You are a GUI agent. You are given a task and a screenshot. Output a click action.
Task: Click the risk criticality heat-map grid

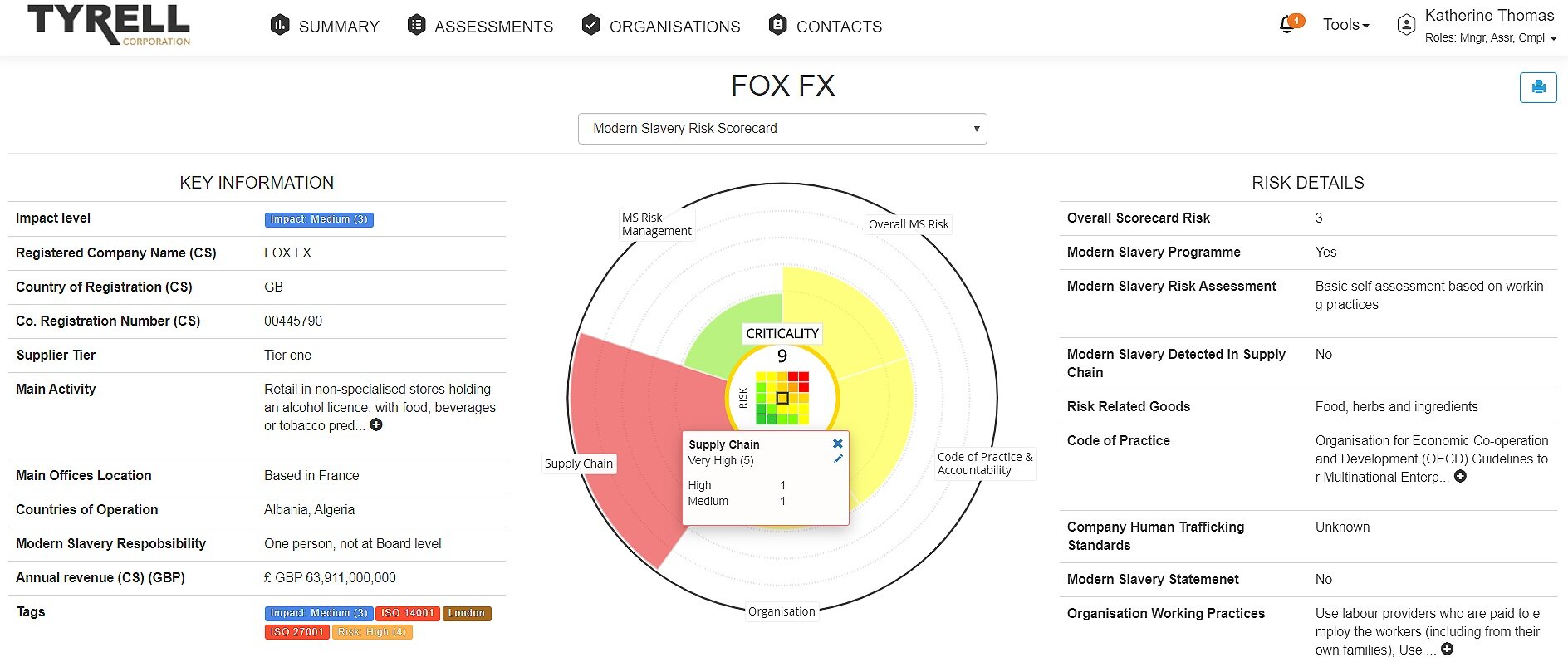click(x=782, y=398)
